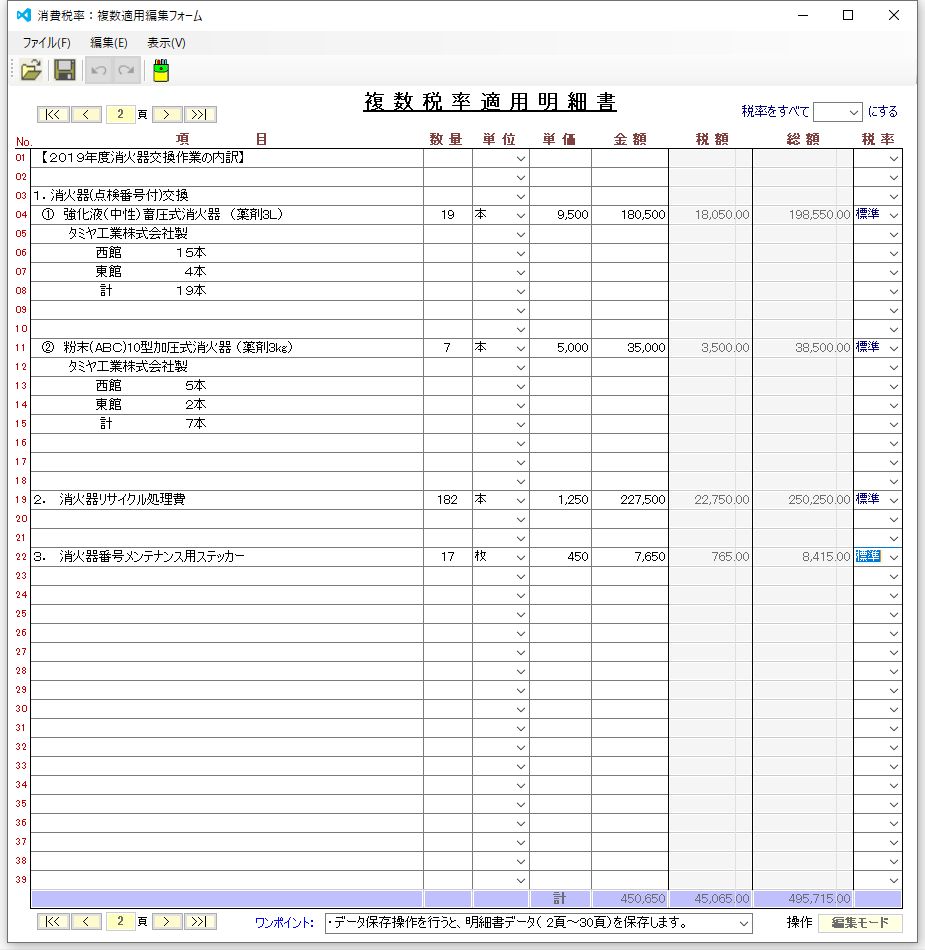This screenshot has height=950, width=925.
Task: Go to previous page using bottom navigation
Action: tap(86, 922)
